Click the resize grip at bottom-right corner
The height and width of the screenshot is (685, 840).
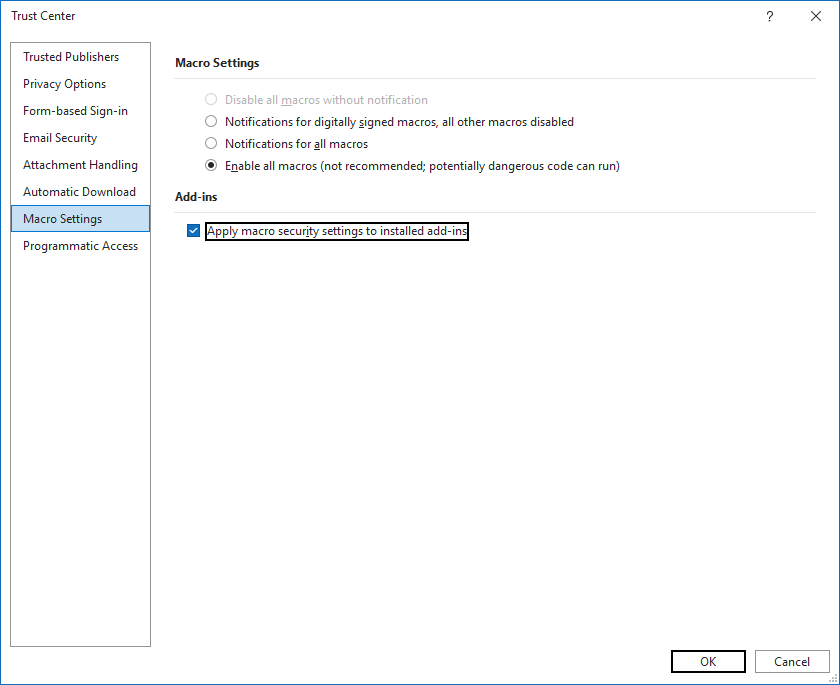(x=834, y=679)
